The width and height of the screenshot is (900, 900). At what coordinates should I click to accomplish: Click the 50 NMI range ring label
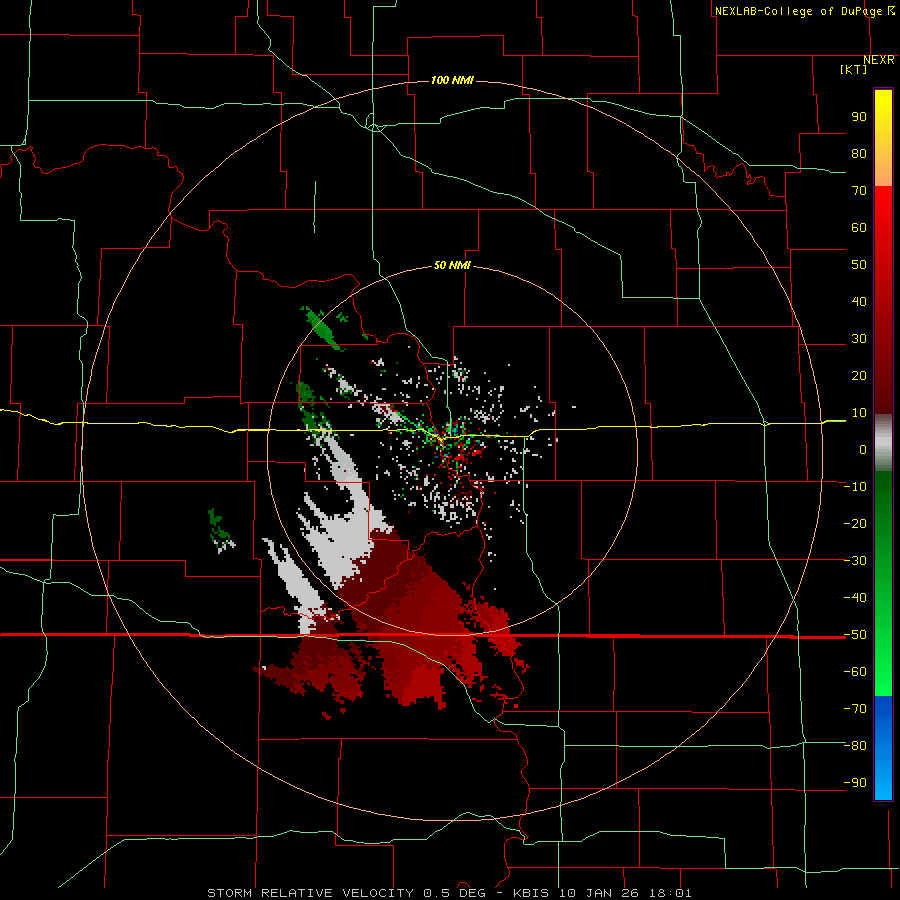click(452, 265)
